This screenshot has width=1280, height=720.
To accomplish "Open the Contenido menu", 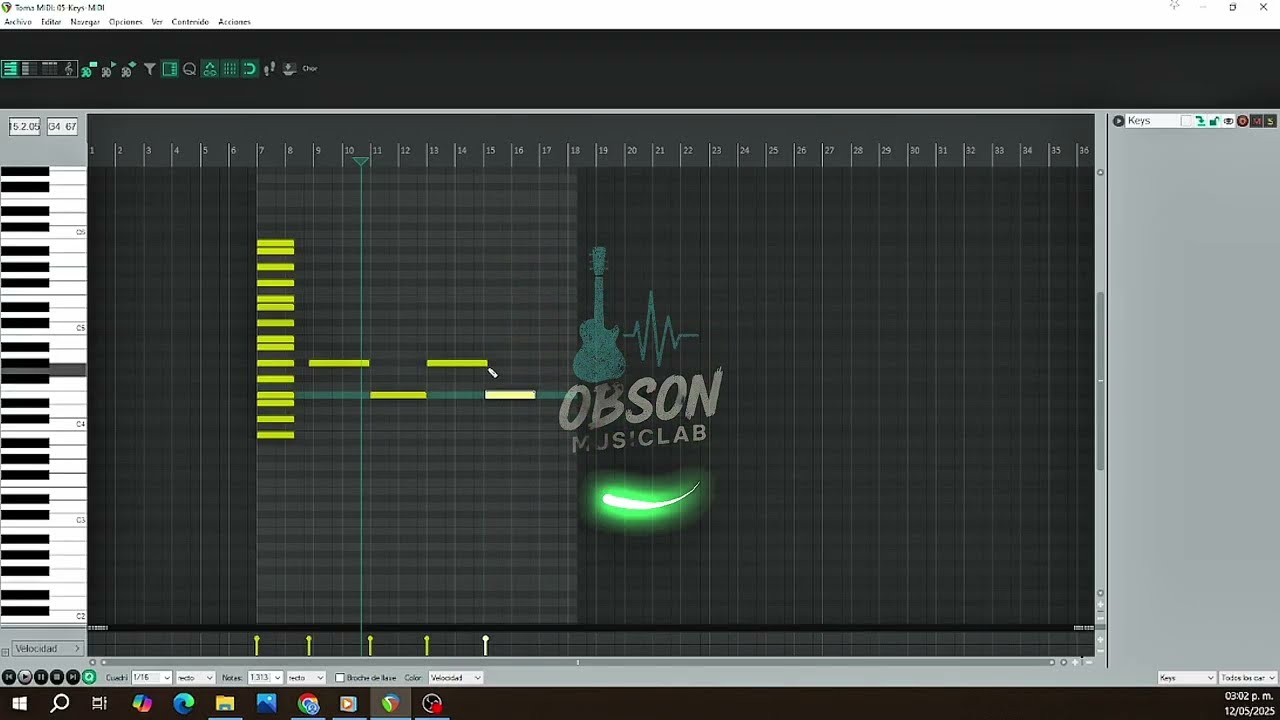I will 190,22.
